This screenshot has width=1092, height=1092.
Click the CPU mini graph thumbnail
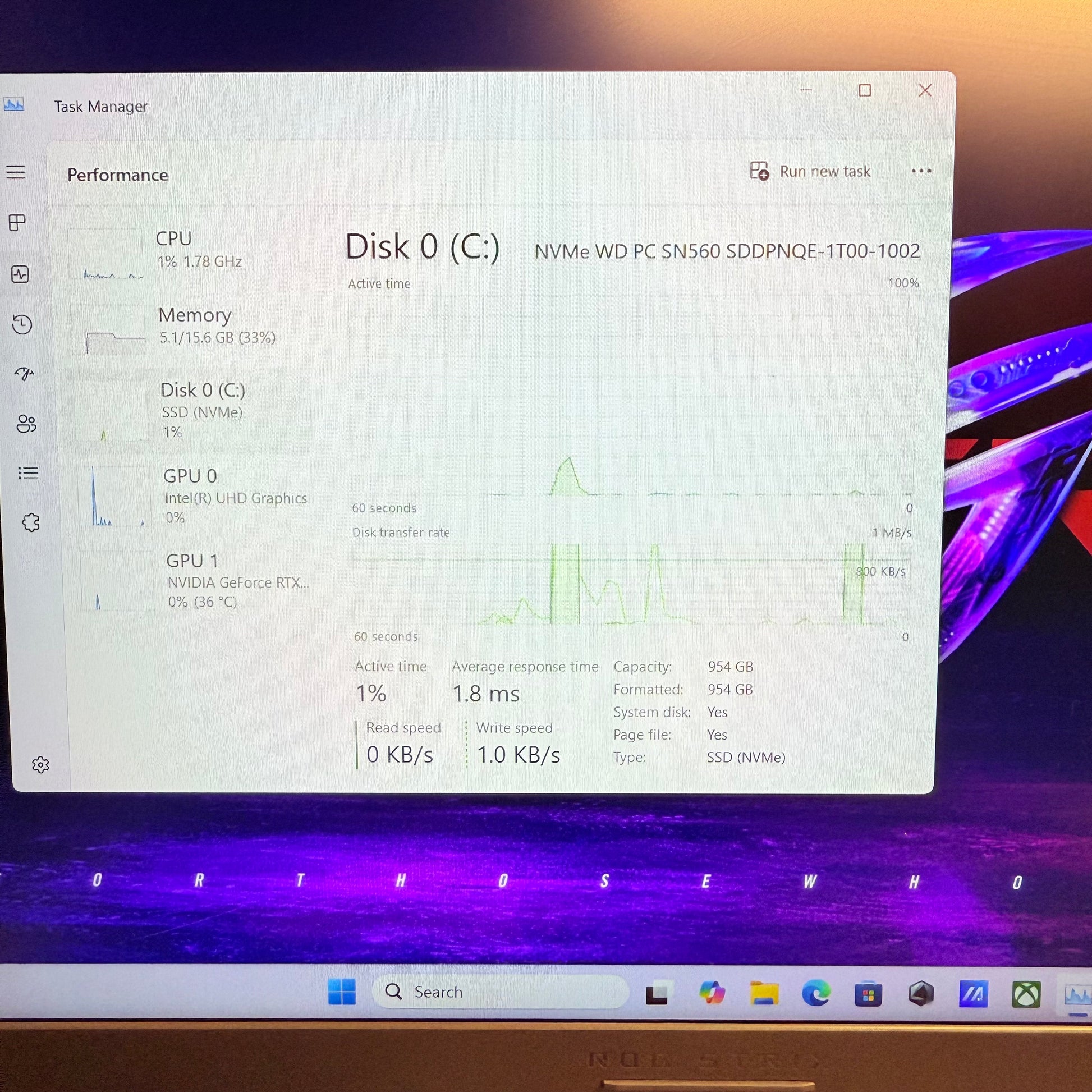[105, 253]
